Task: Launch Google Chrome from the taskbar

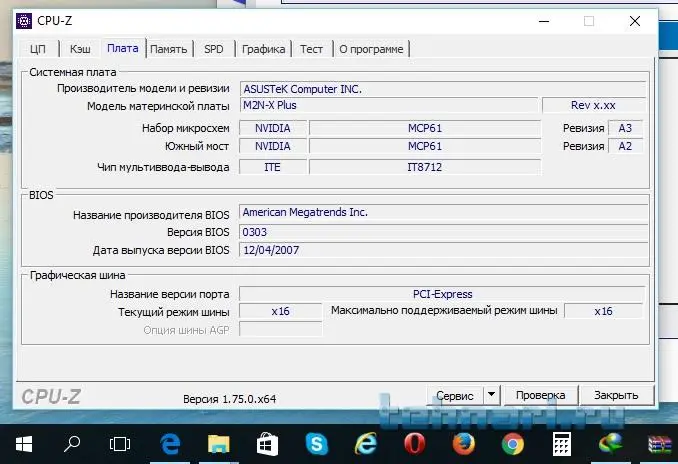Action: (x=513, y=444)
